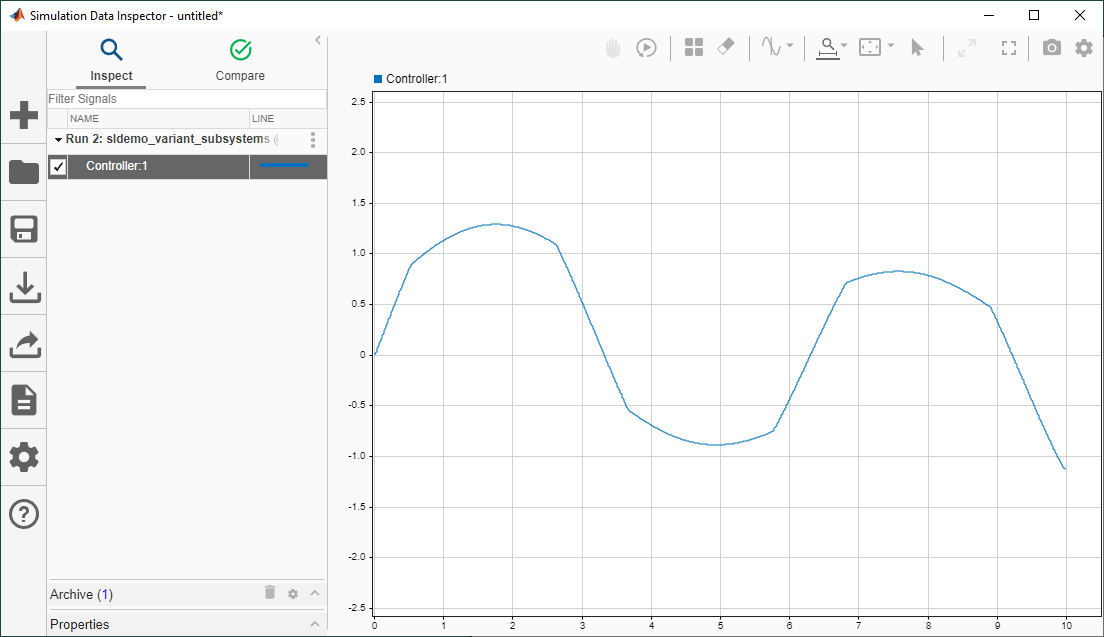Click the Import data plus icon
The height and width of the screenshot is (637, 1104).
click(23, 115)
